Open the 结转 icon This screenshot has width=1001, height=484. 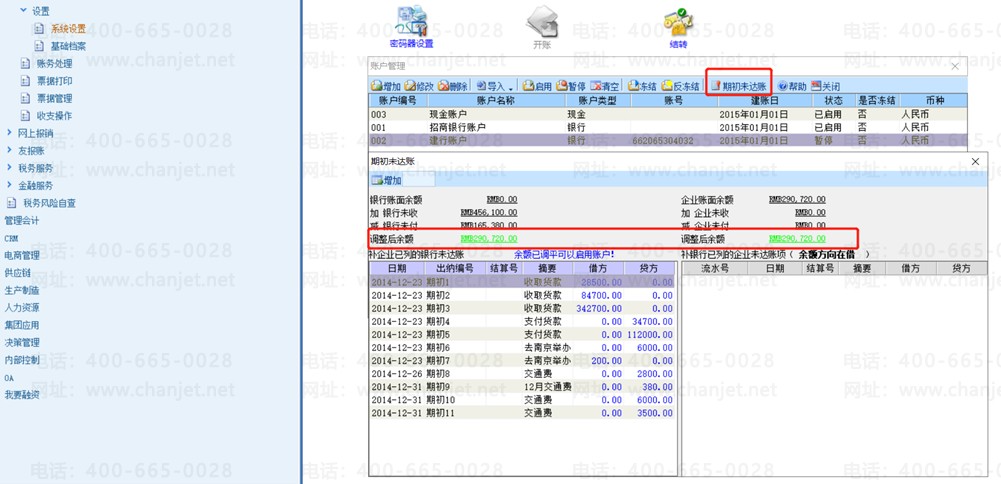pyautogui.click(x=678, y=27)
